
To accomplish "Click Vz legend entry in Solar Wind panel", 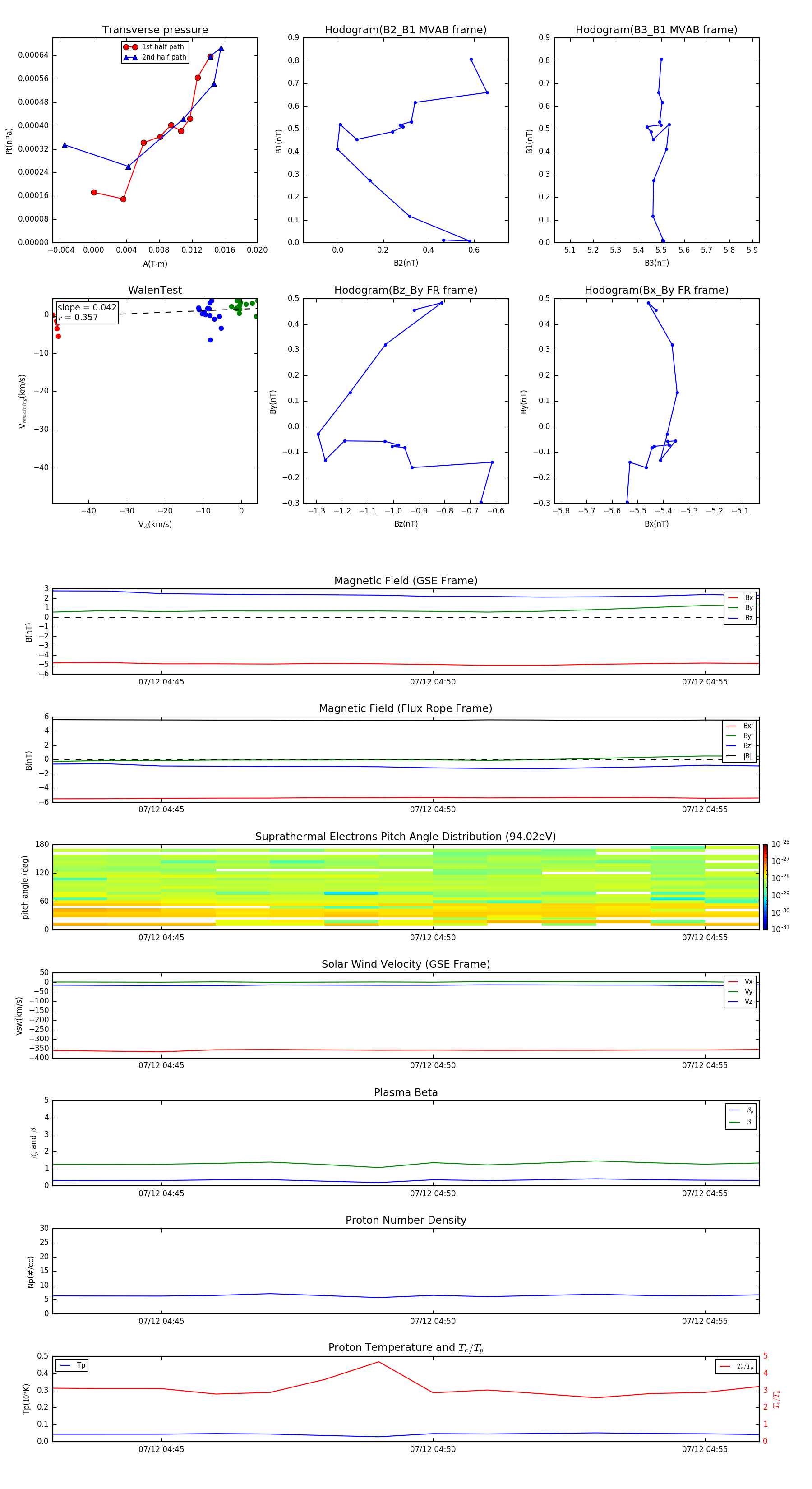I will point(741,1002).
